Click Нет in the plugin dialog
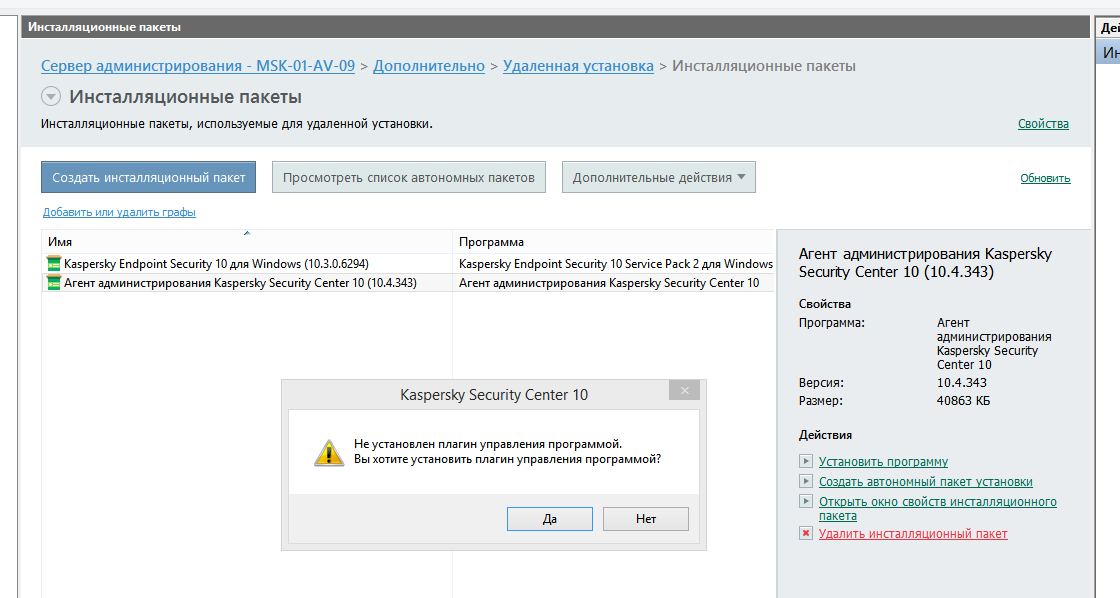This screenshot has width=1120, height=598. coord(646,519)
